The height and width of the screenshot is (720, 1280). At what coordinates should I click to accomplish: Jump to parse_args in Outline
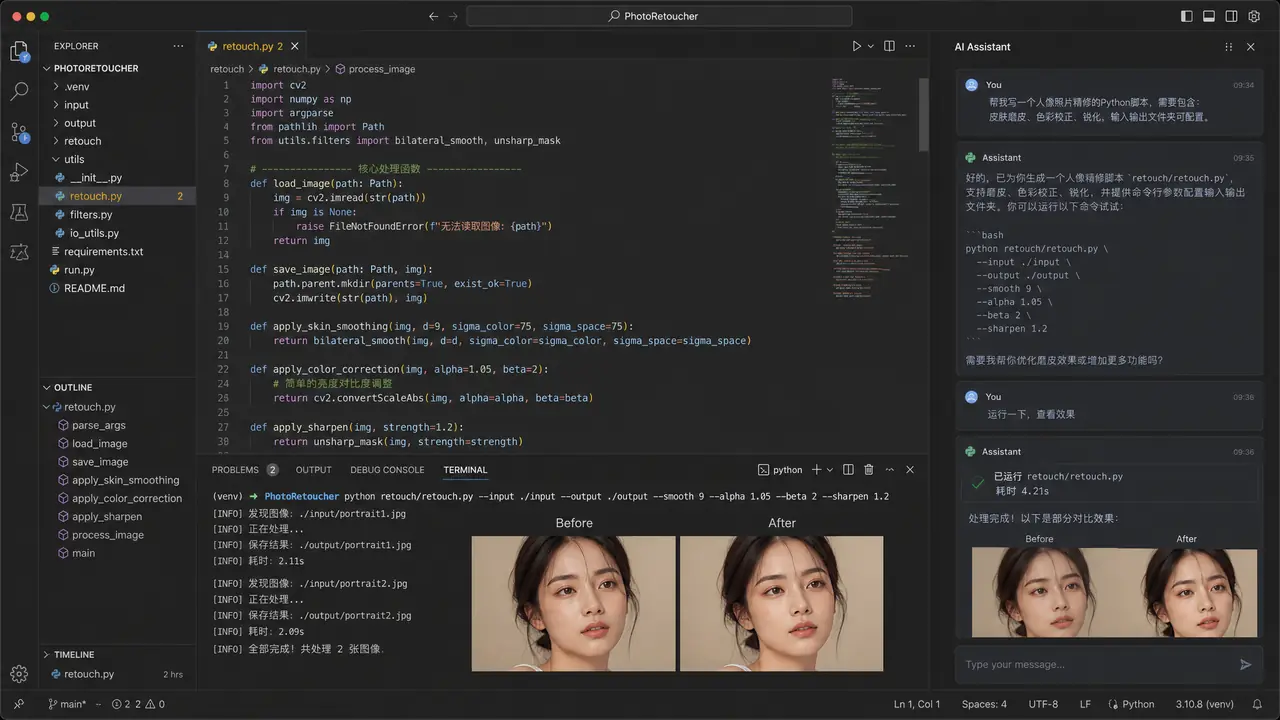point(118,425)
